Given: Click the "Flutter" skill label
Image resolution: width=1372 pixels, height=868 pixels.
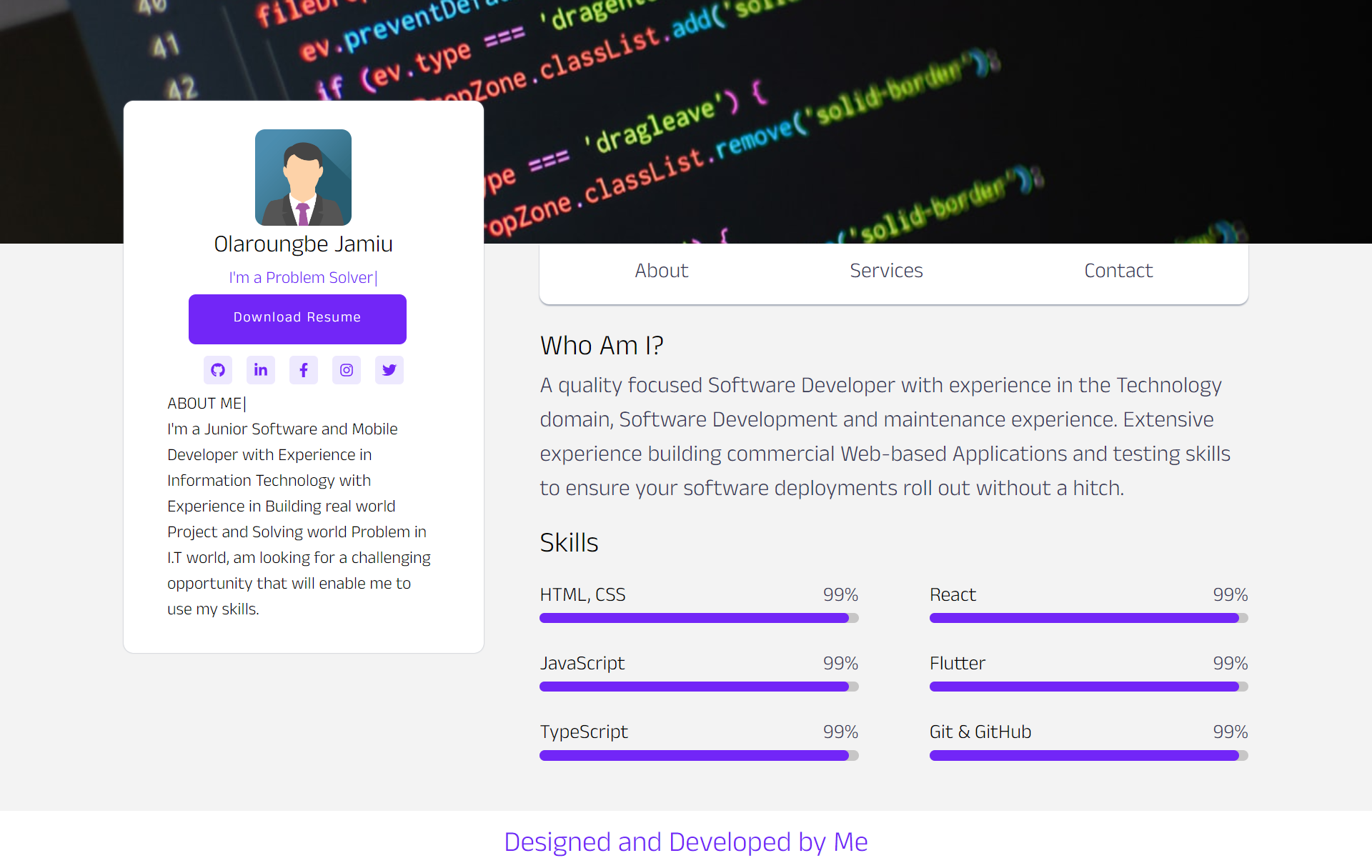Looking at the screenshot, I should point(957,663).
